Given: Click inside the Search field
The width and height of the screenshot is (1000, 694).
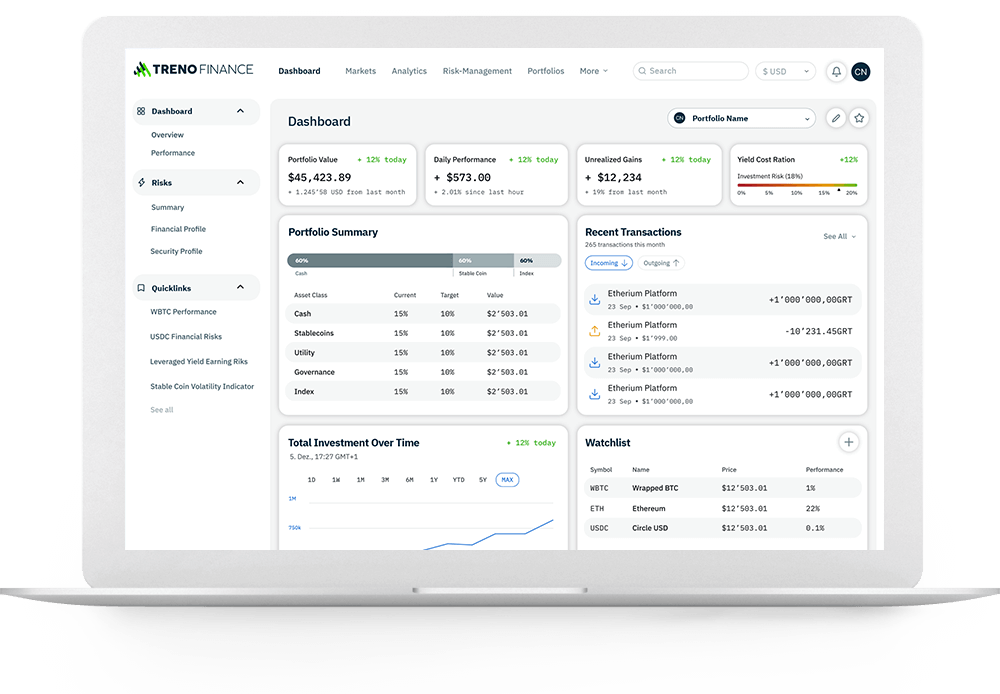Looking at the screenshot, I should [x=690, y=71].
